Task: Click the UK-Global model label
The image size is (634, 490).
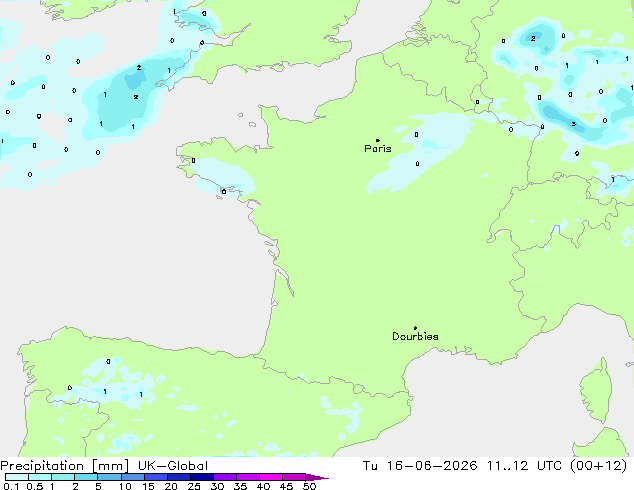Action: coord(173,466)
